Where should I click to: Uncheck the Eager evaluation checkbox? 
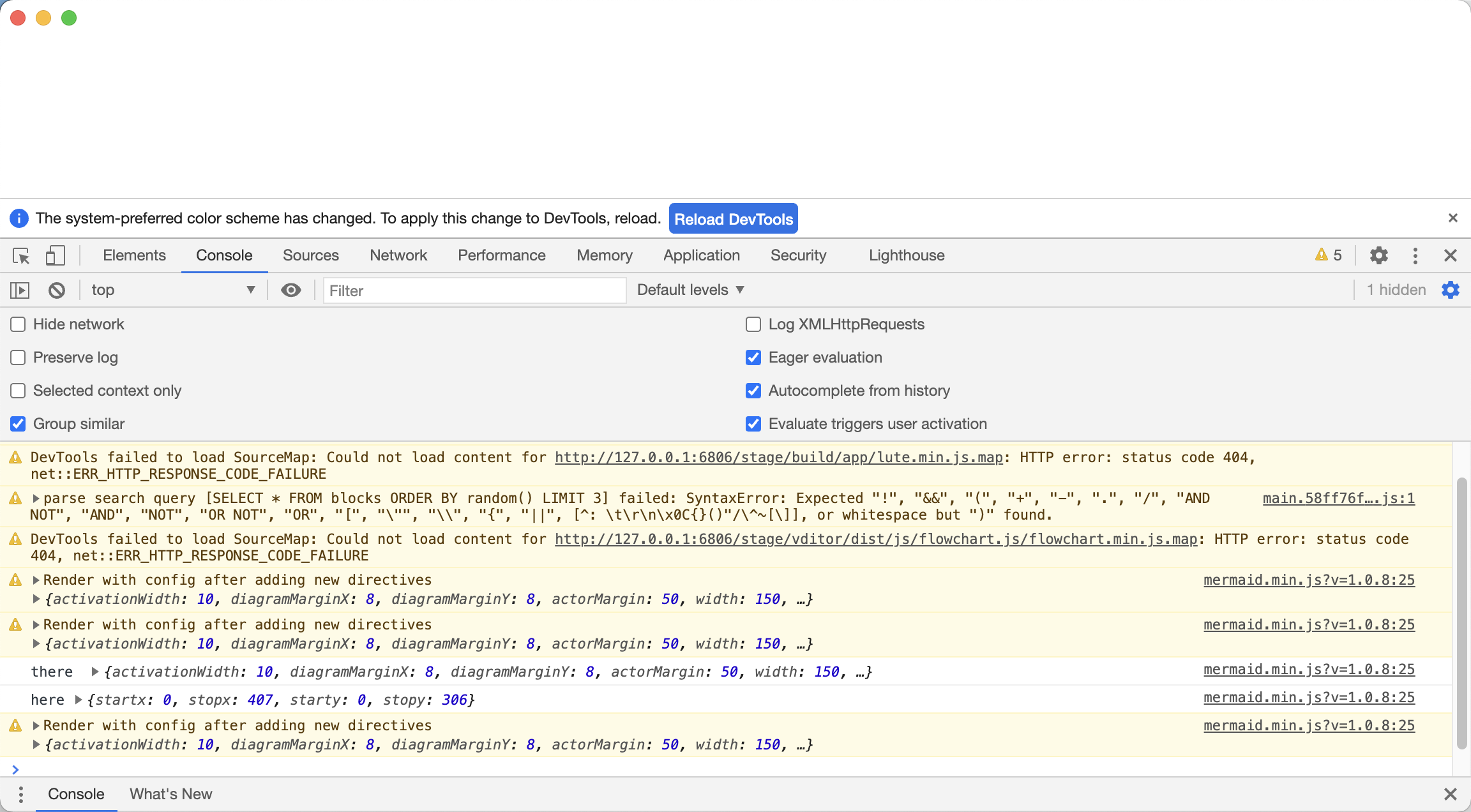[x=753, y=357]
